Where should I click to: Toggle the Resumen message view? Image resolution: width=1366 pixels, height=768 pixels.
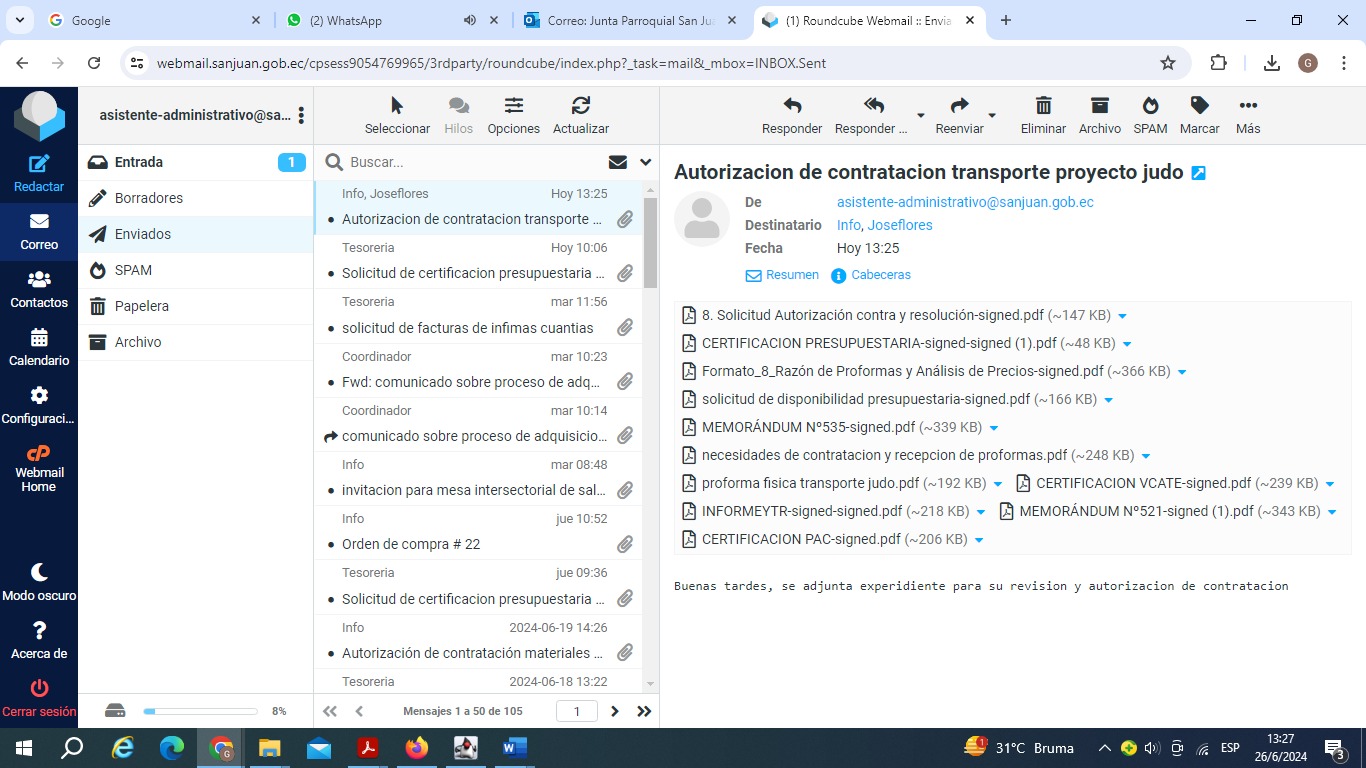(x=782, y=275)
